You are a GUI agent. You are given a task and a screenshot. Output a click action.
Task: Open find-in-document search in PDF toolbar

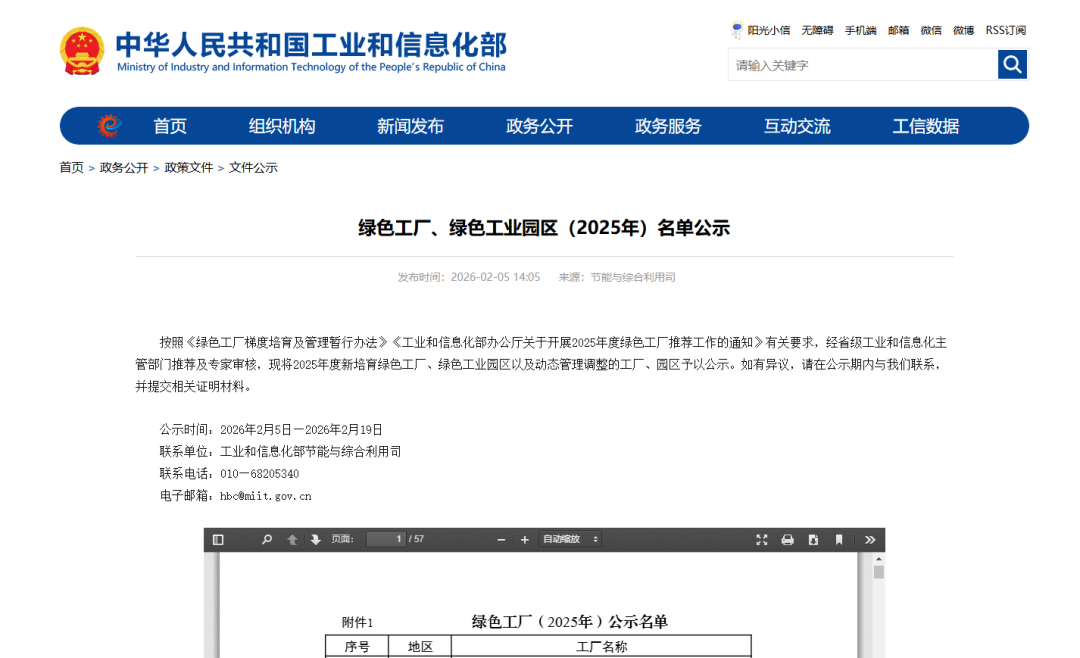click(x=267, y=540)
